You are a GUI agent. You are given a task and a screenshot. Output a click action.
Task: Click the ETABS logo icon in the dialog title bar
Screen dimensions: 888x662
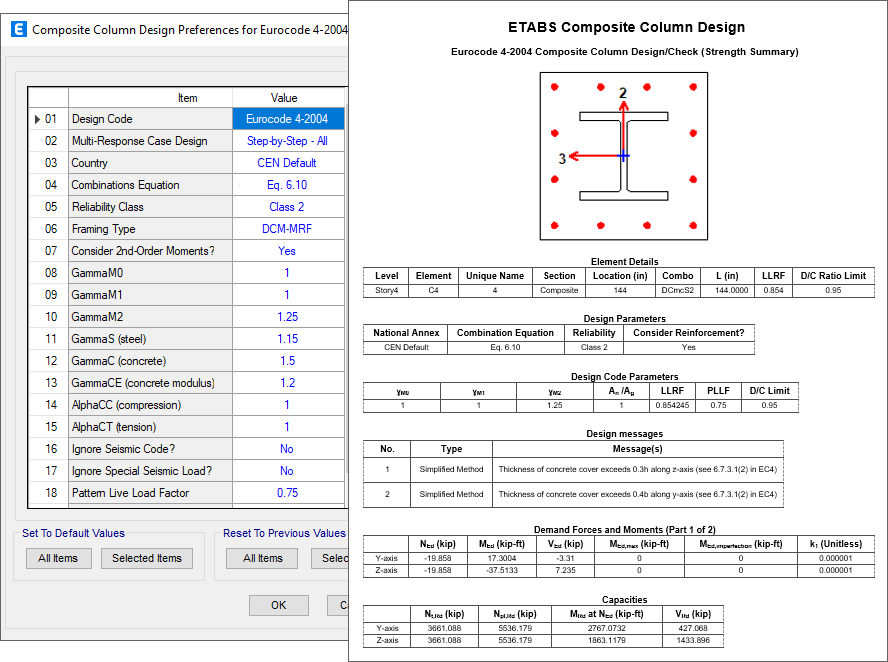click(19, 29)
